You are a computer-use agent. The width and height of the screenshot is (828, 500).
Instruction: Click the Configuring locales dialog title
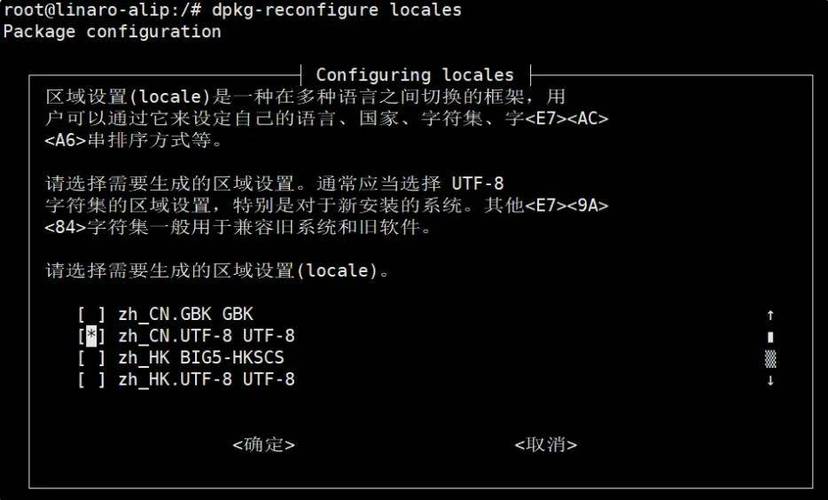[x=415, y=75]
